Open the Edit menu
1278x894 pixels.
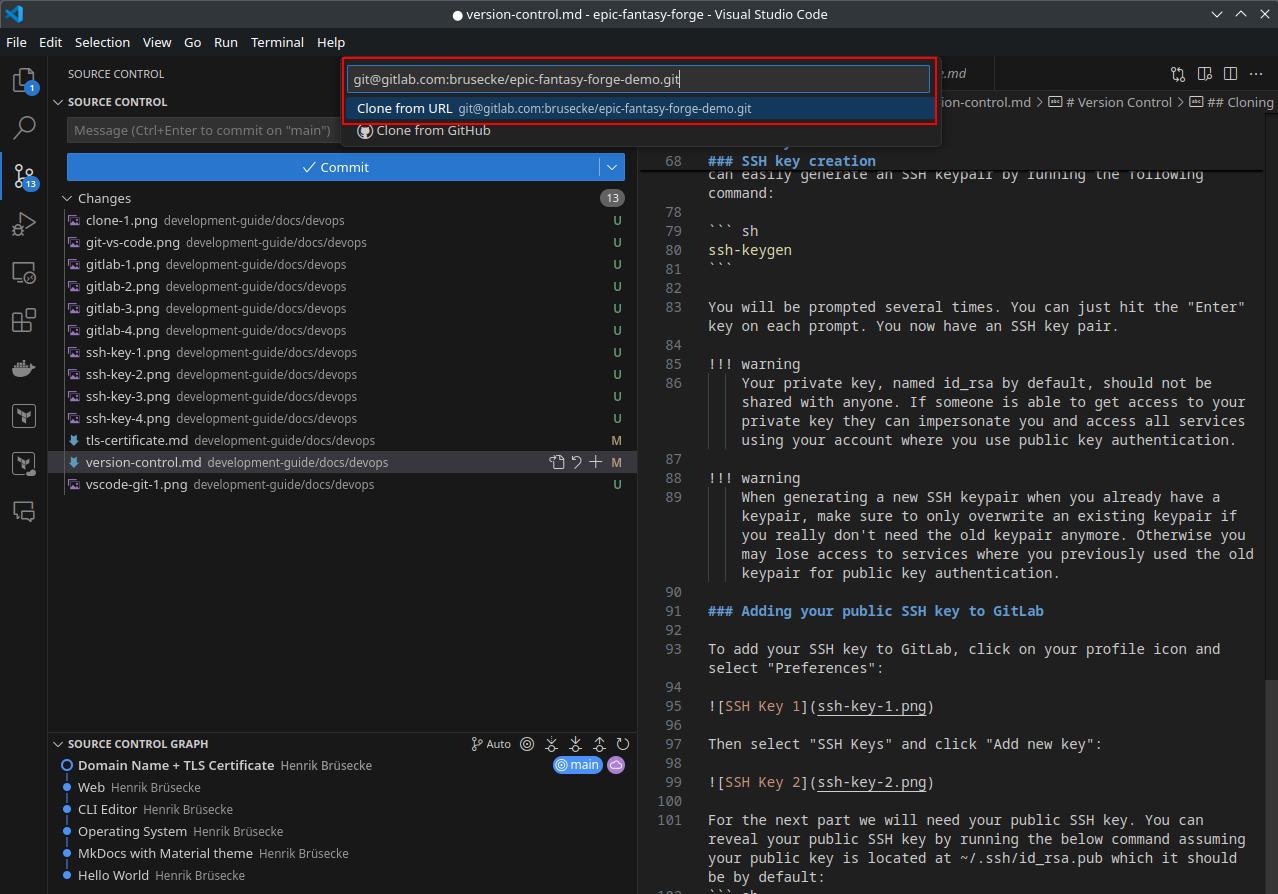coord(51,42)
